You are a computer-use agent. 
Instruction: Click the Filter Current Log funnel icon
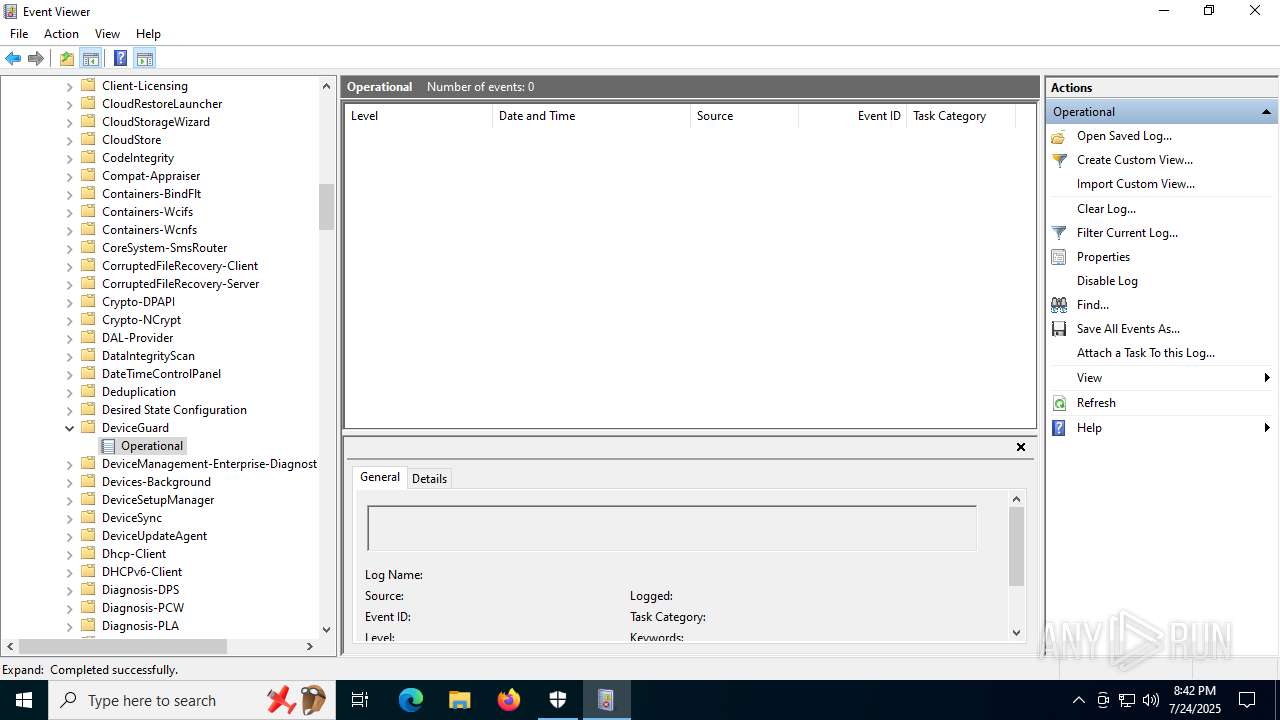pos(1059,233)
